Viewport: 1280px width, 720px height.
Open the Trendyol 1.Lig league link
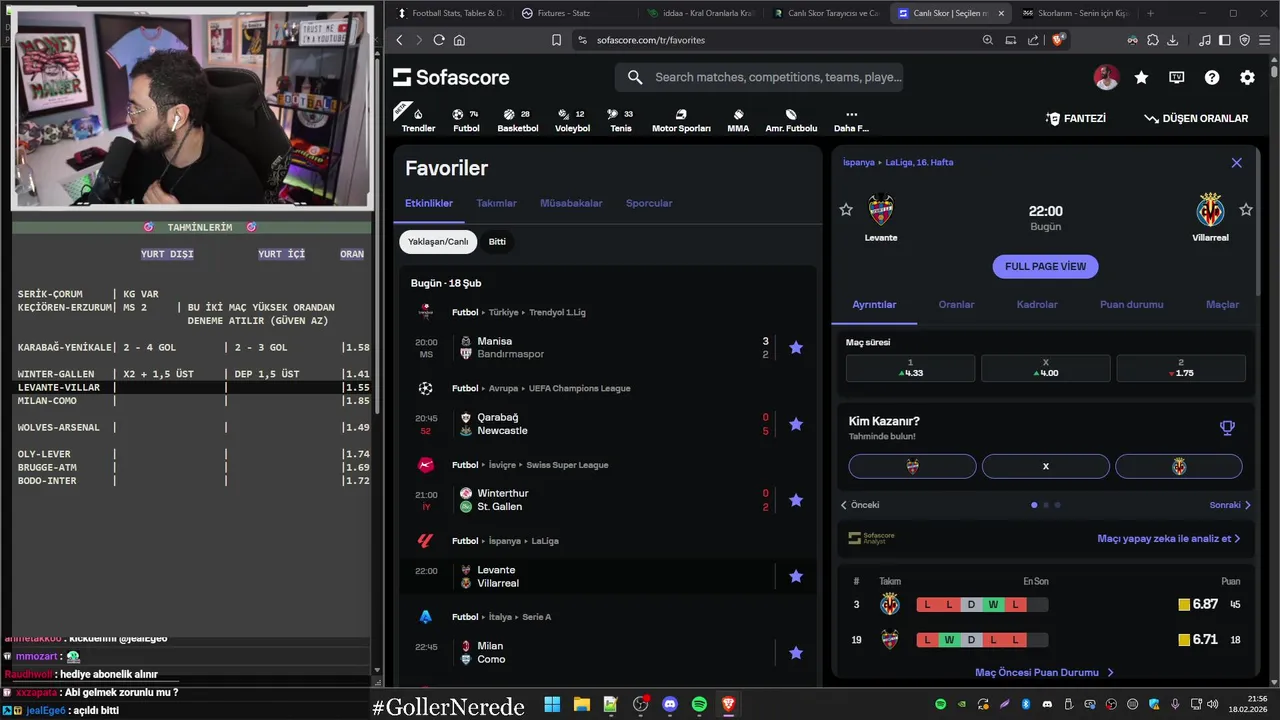tap(557, 312)
